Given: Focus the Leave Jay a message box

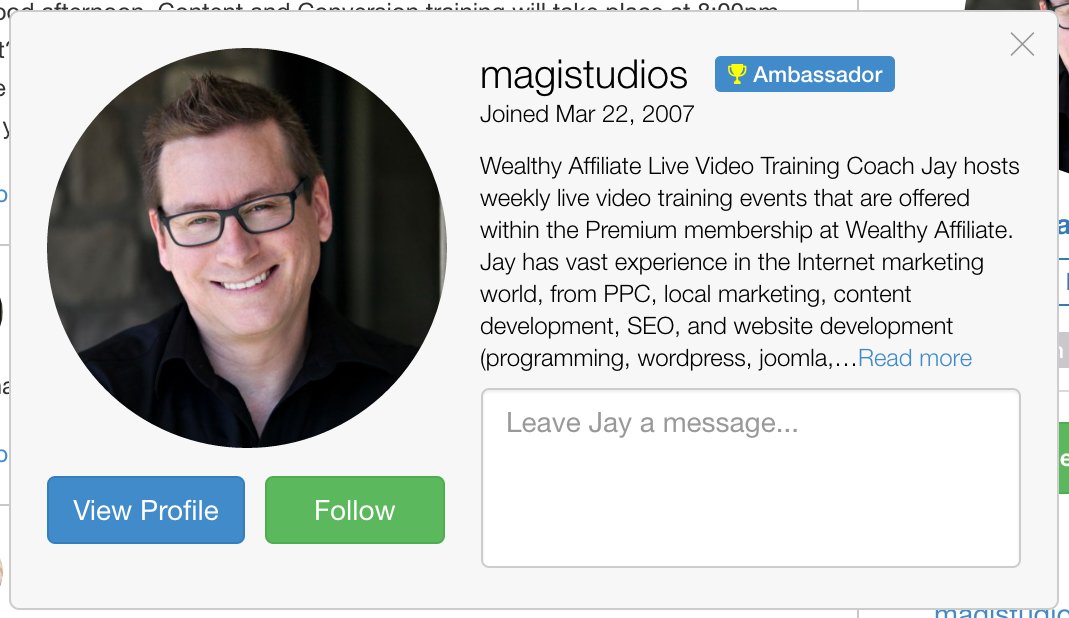Looking at the screenshot, I should click(751, 477).
